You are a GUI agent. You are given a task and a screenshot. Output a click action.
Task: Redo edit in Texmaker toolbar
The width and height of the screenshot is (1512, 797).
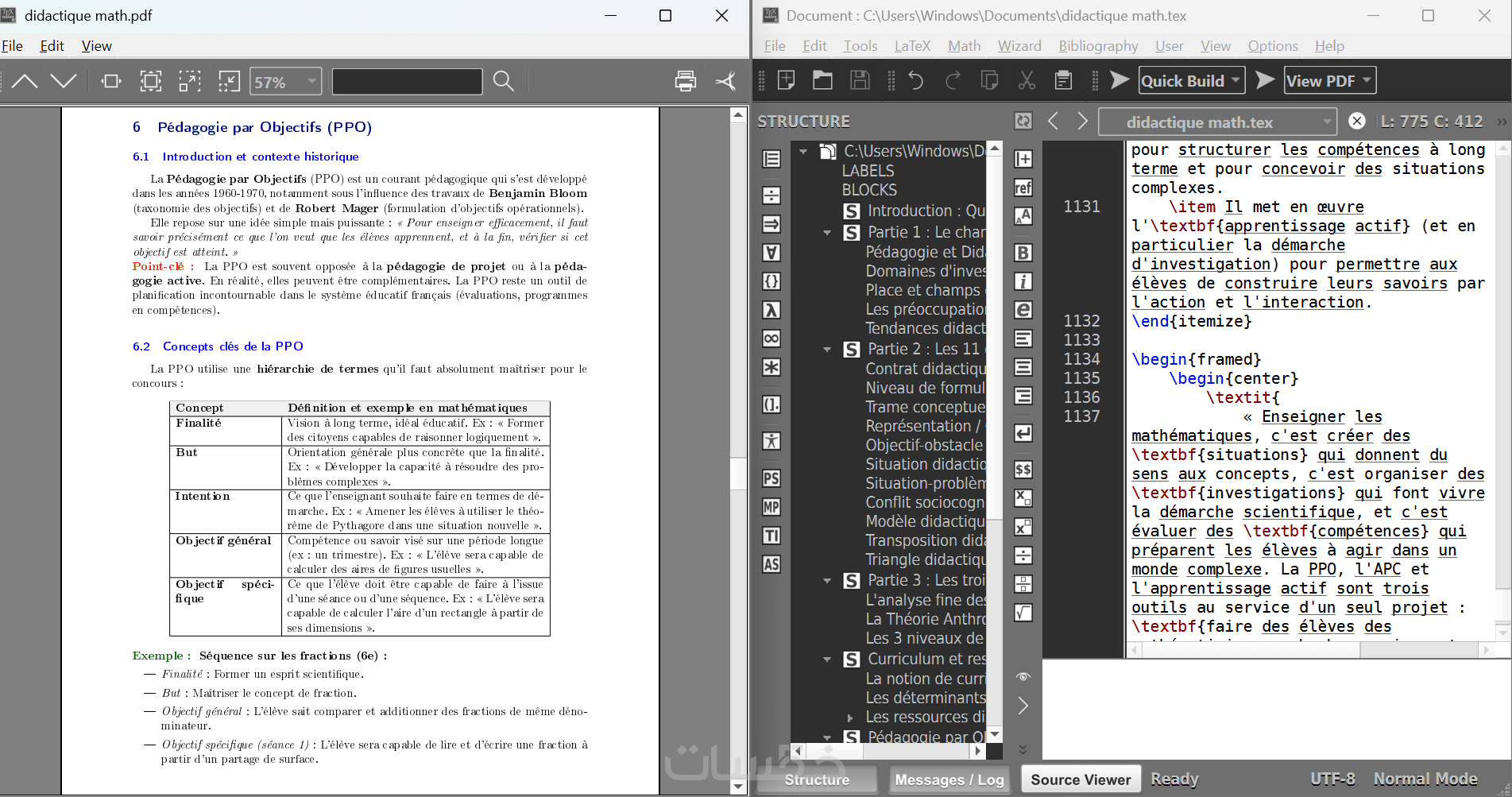pos(953,80)
